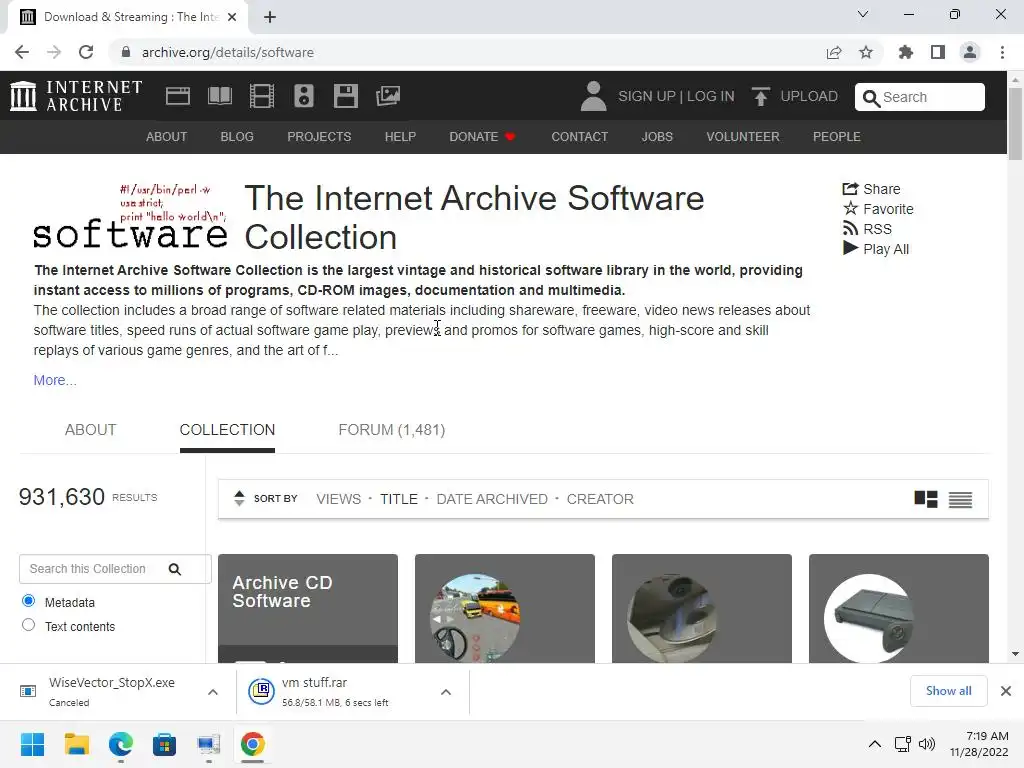This screenshot has width=1024, height=768.
Task: Open the HELP menu item
Action: pyautogui.click(x=400, y=136)
